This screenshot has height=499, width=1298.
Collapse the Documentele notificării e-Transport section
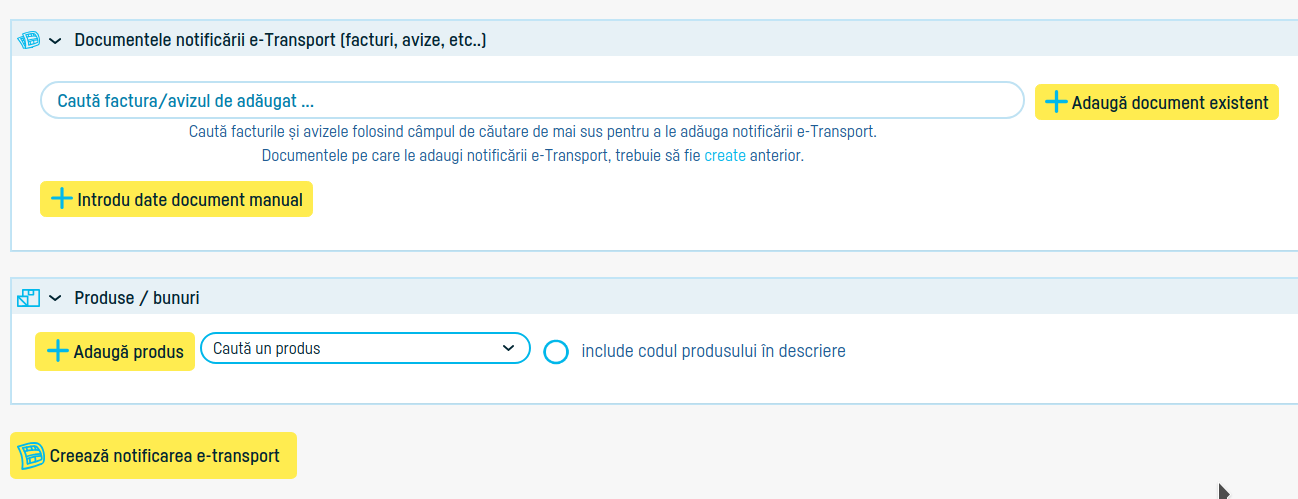[x=55, y=40]
